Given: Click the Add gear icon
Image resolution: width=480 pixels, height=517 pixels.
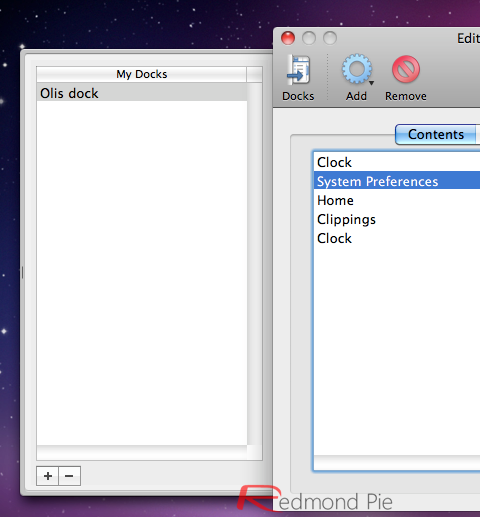Looking at the screenshot, I should pos(356,69).
